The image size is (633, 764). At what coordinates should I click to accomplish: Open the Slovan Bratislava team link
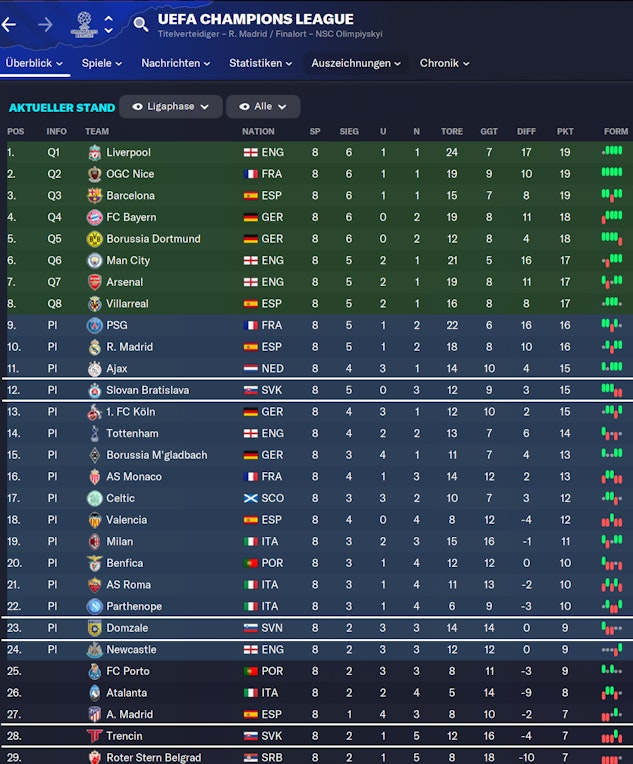point(147,390)
